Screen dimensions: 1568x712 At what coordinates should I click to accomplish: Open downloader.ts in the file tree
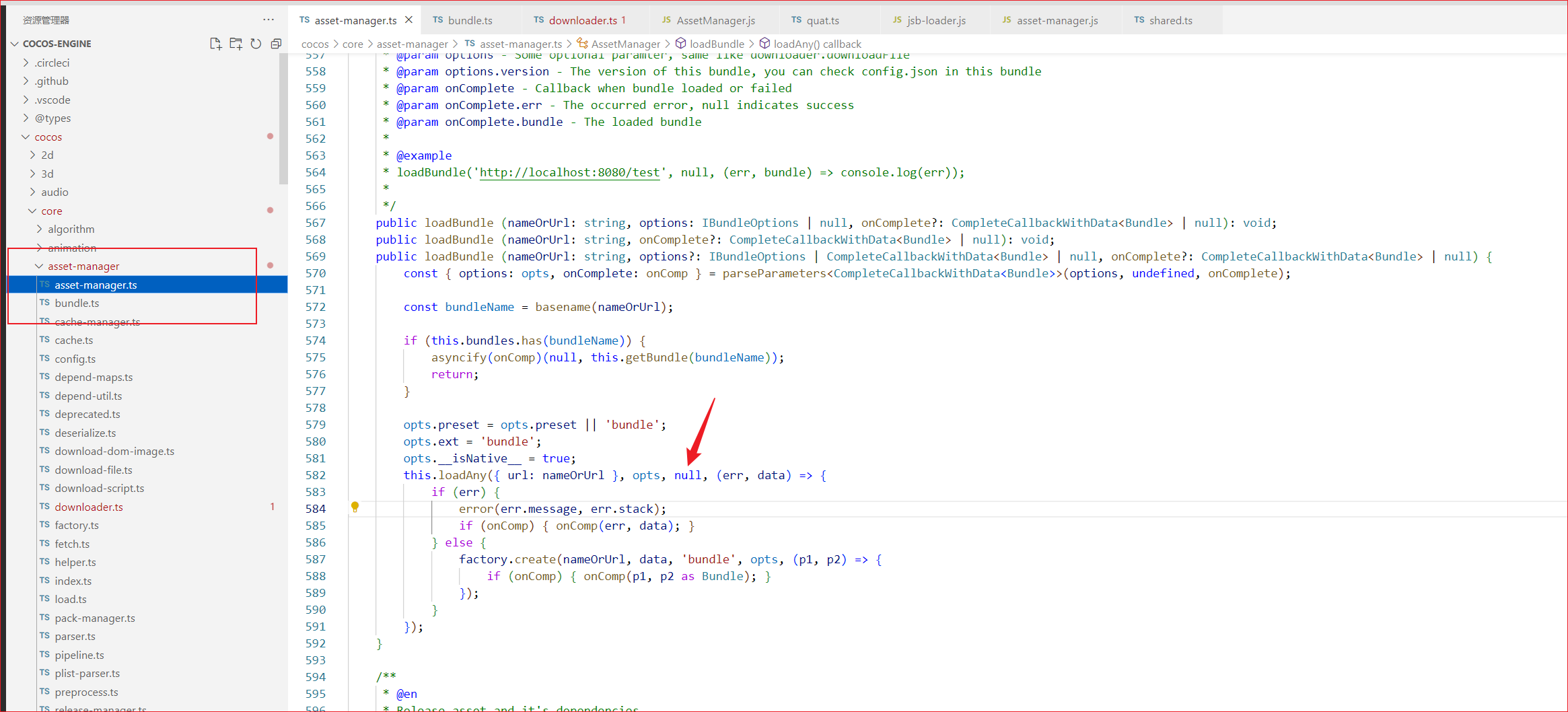[89, 507]
